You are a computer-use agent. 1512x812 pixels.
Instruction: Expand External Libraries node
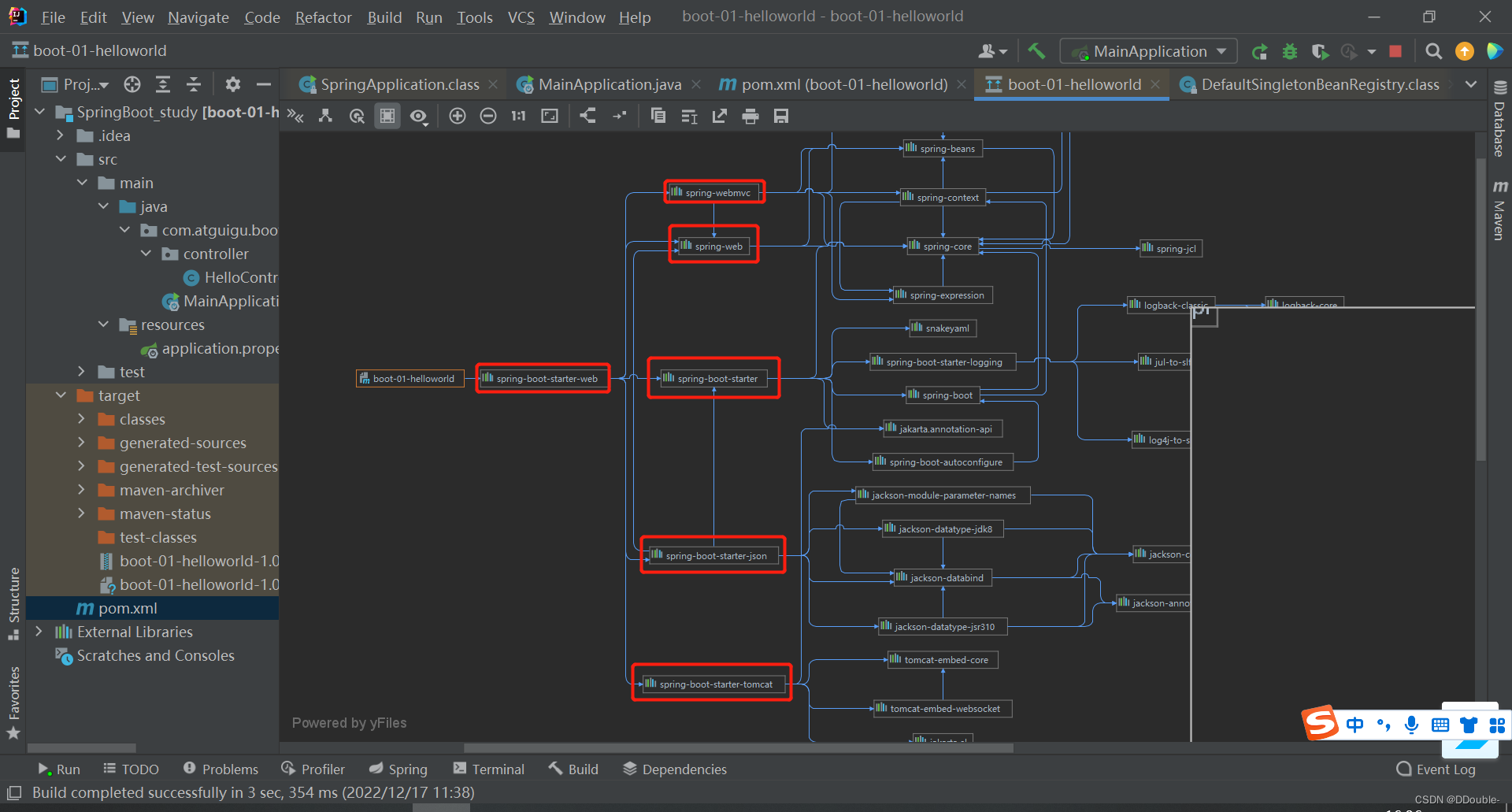coord(39,632)
